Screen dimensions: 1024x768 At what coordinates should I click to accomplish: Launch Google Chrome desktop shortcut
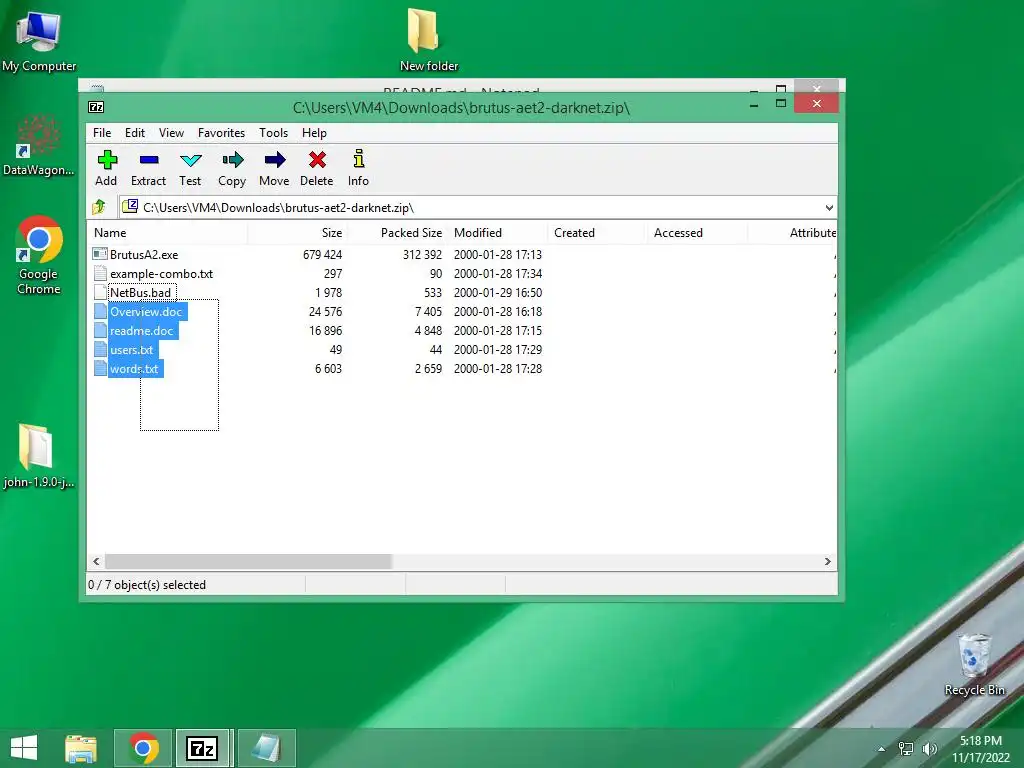click(39, 255)
